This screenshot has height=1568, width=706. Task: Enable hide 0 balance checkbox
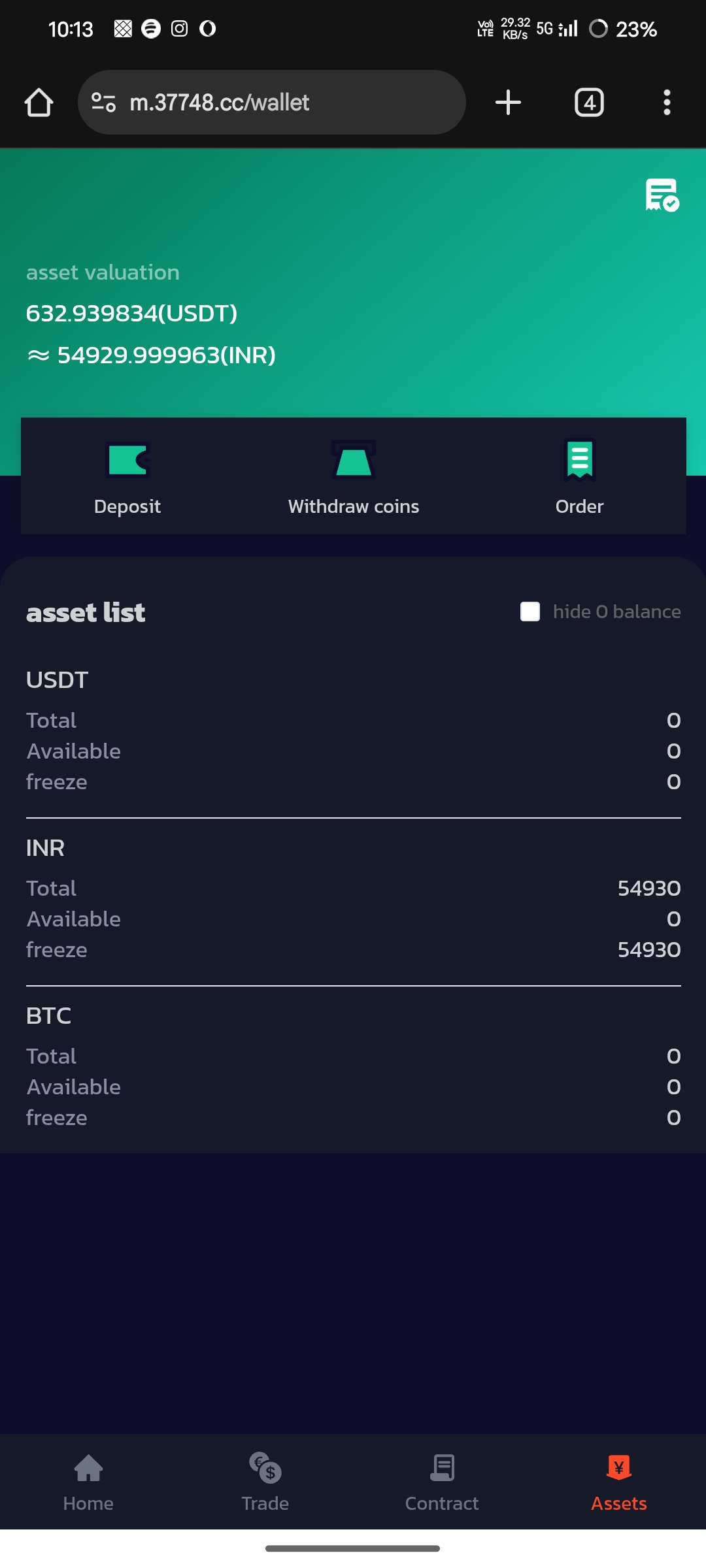[530, 612]
